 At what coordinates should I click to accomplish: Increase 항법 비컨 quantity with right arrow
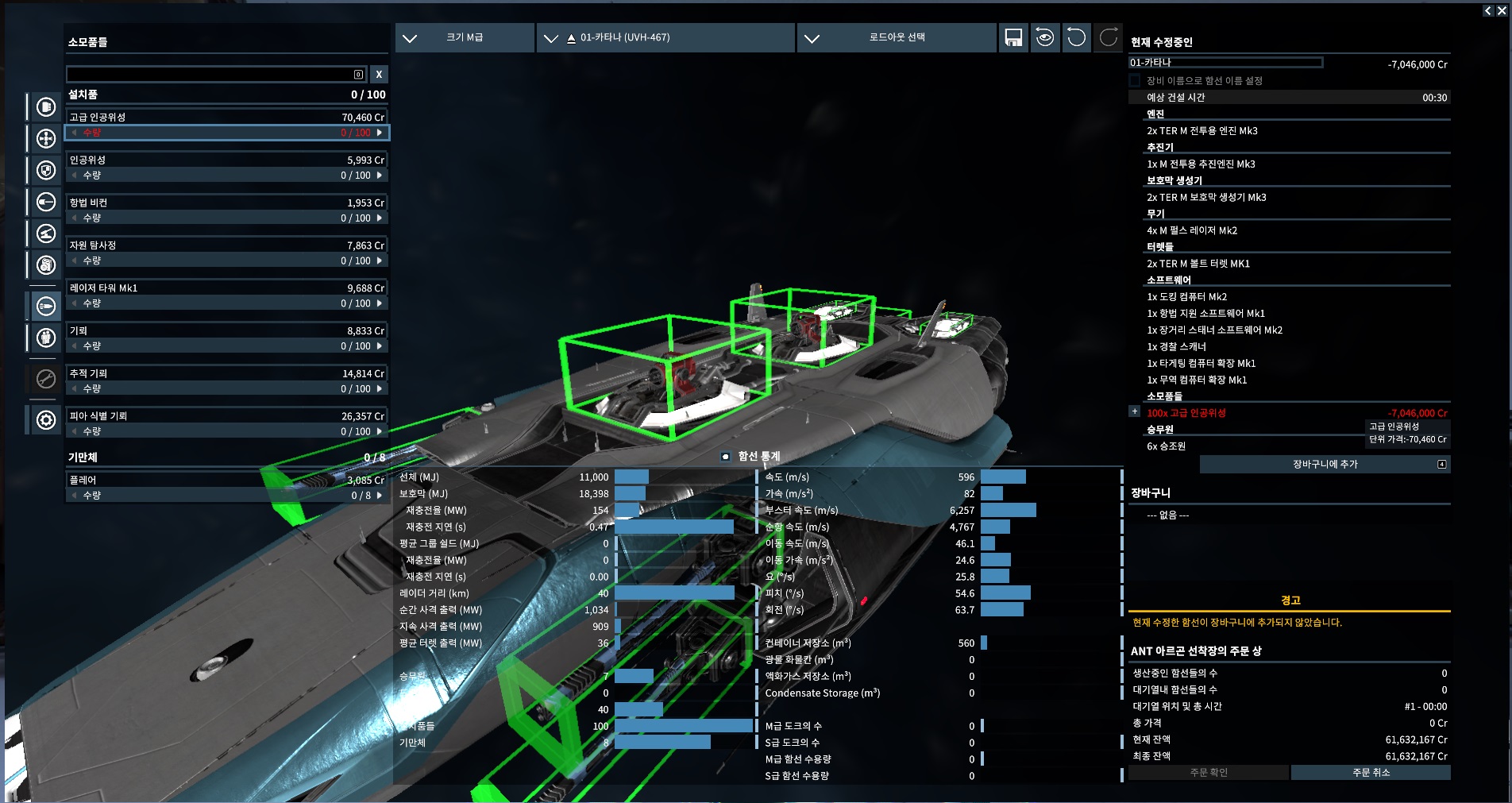(380, 218)
